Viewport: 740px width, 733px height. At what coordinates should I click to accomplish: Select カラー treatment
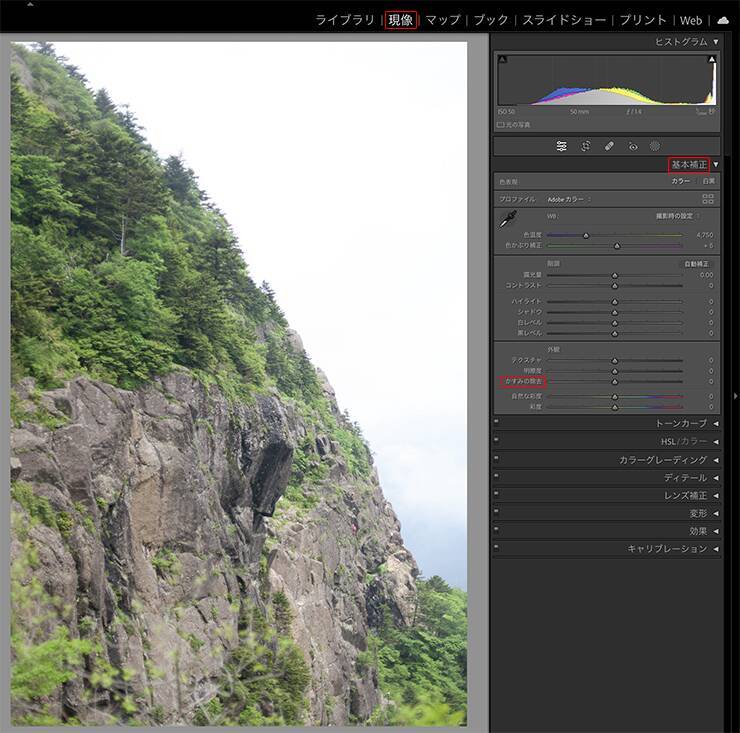[x=681, y=181]
